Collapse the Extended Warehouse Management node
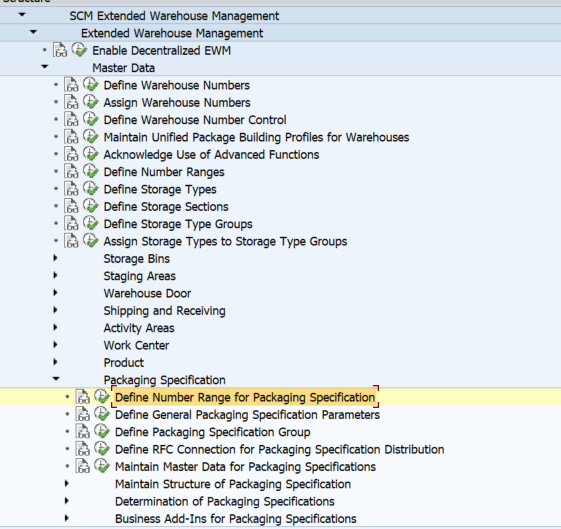Viewport: 561px width, 529px height. [x=33, y=32]
